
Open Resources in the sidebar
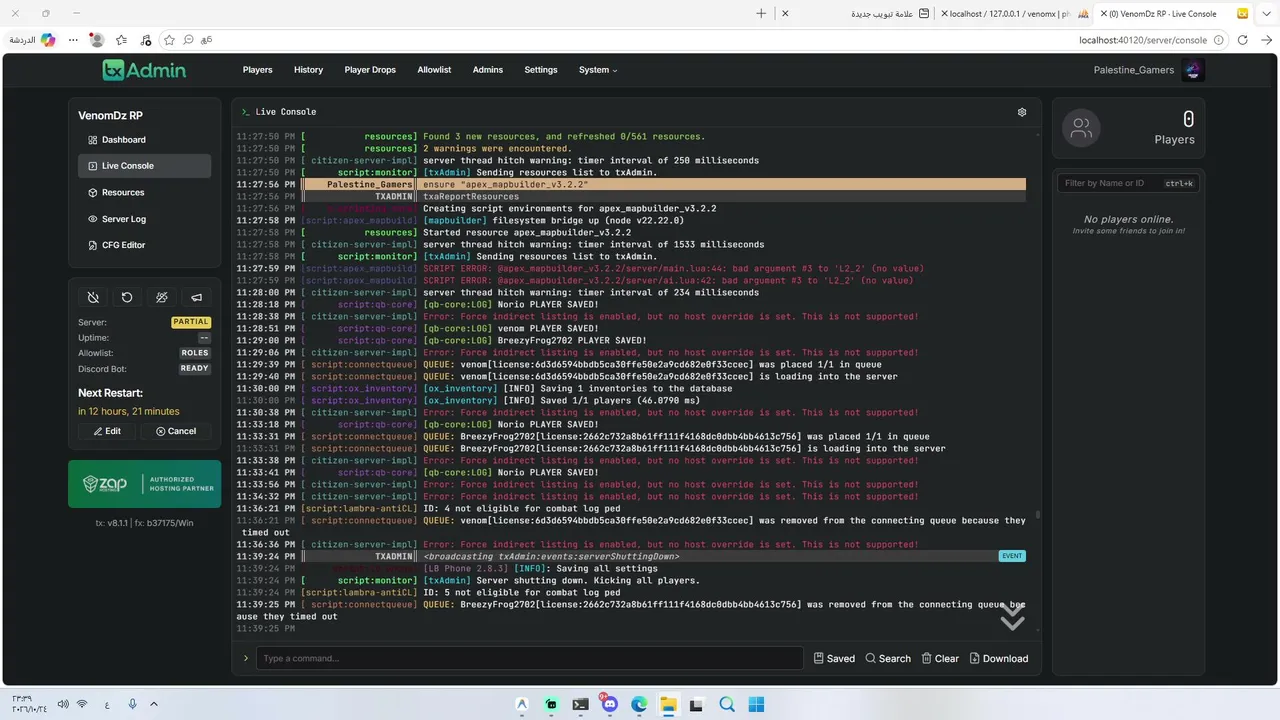click(x=144, y=192)
